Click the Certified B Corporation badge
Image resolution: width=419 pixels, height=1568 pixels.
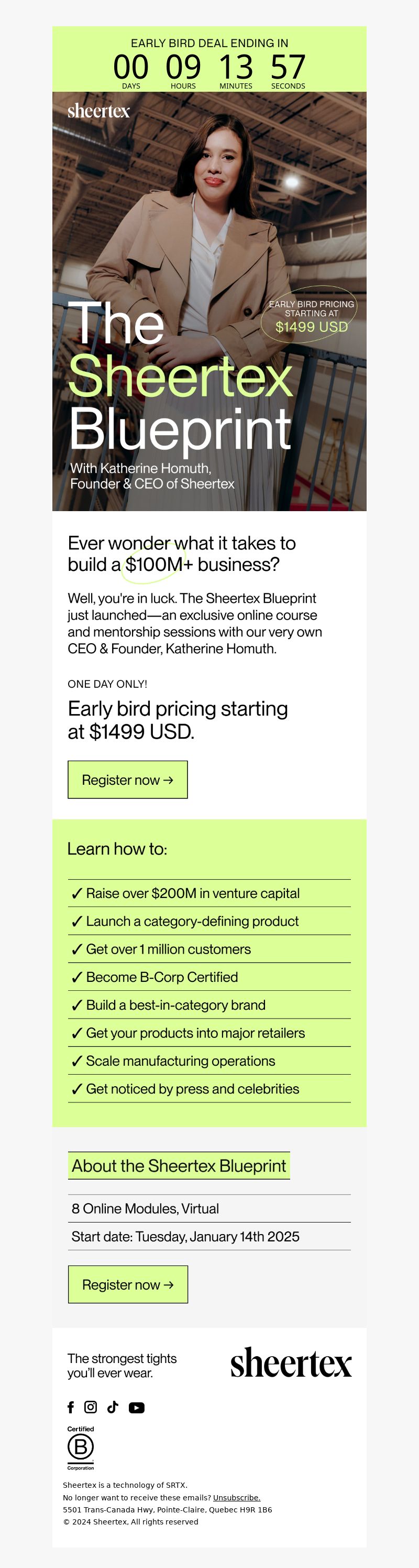(80, 1447)
